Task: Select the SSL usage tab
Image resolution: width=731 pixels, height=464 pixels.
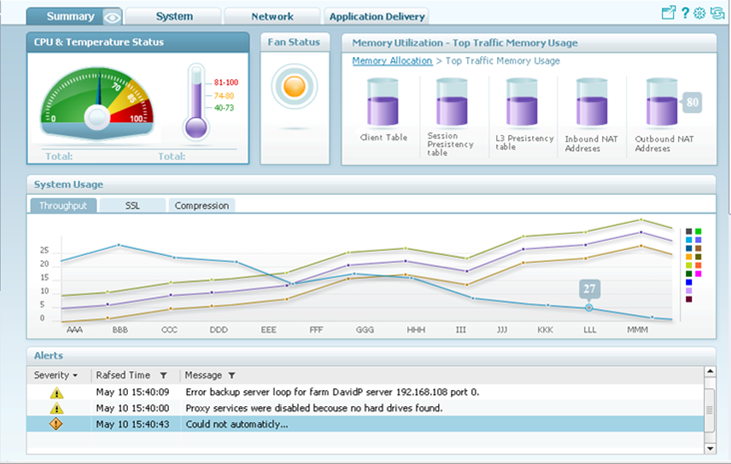Action: 132,206
